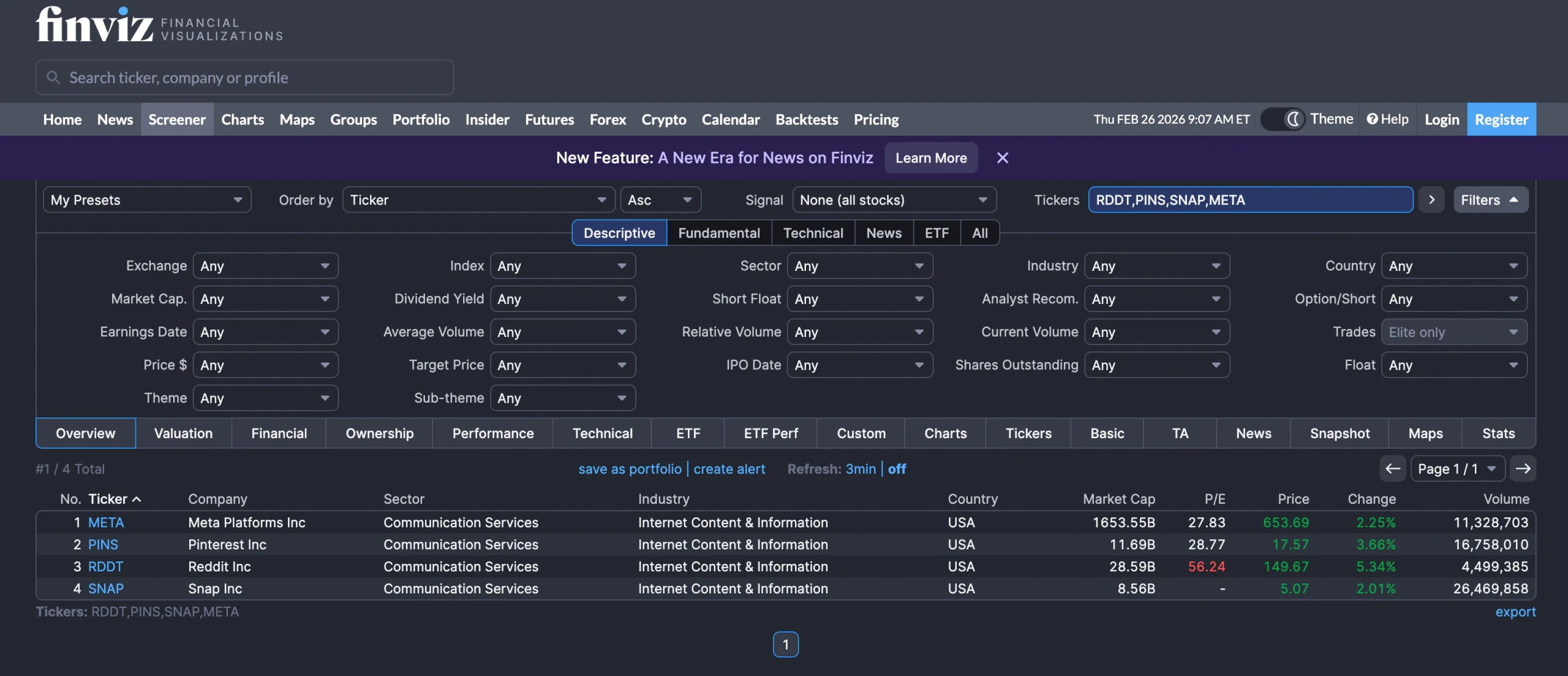Viewport: 1568px width, 676px height.
Task: Click the Tickers input field
Action: 1249,200
